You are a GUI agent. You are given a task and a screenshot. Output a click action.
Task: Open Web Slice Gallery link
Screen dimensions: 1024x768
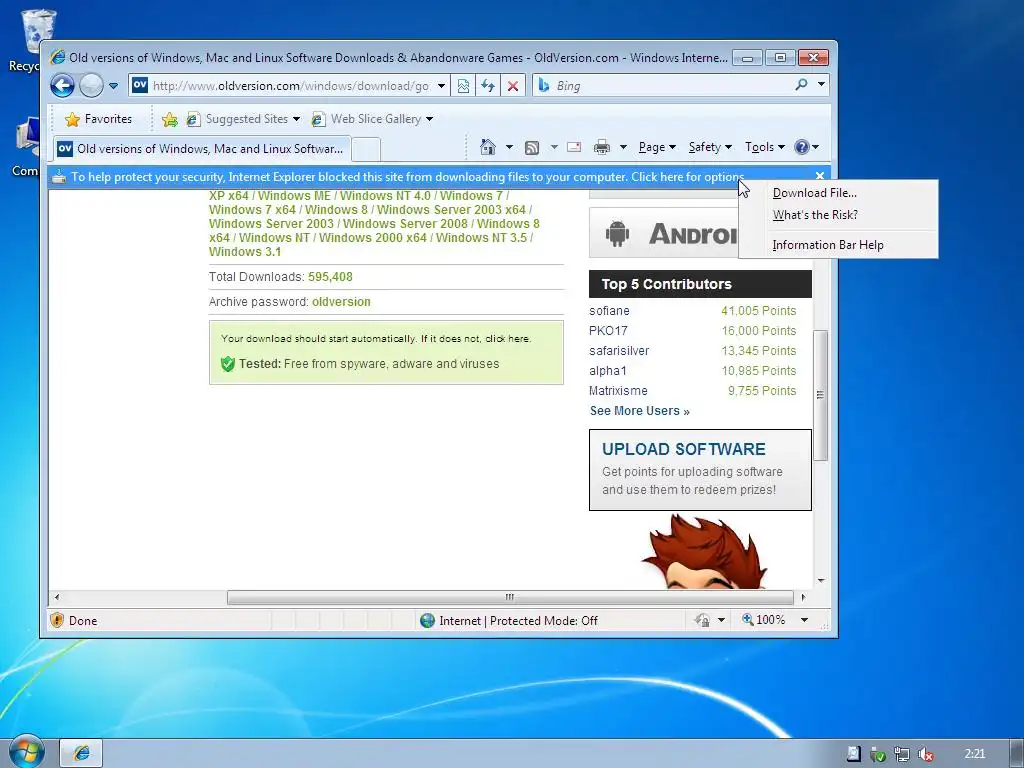[x=372, y=119]
